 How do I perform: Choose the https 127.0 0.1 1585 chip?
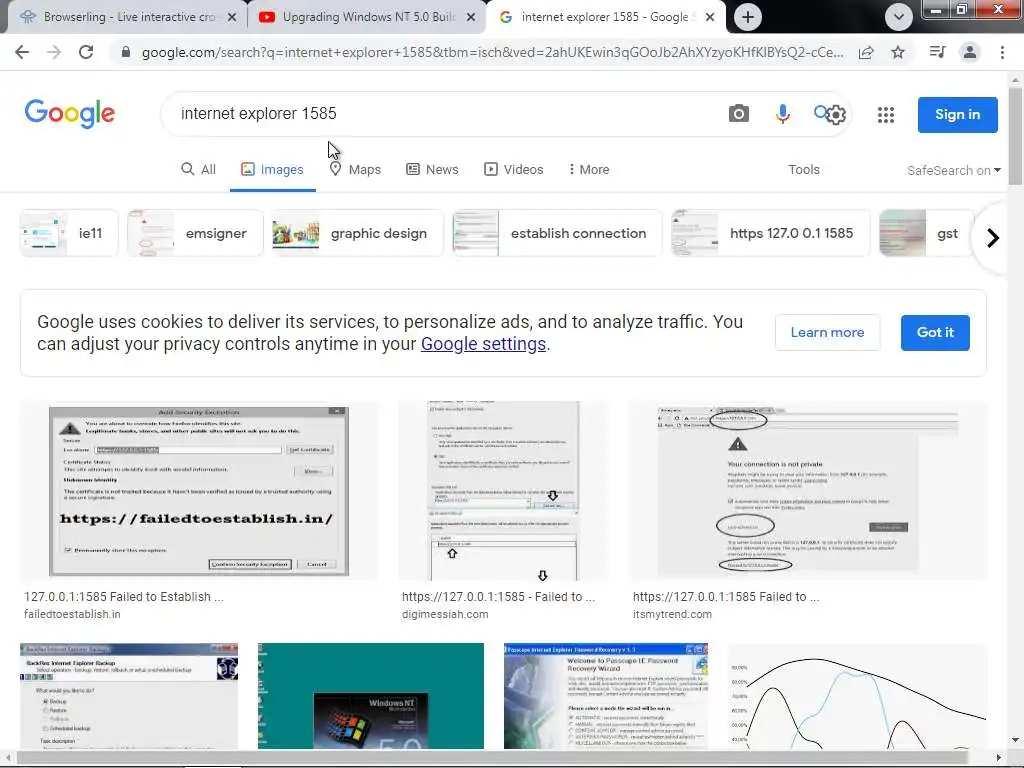pyautogui.click(x=771, y=233)
